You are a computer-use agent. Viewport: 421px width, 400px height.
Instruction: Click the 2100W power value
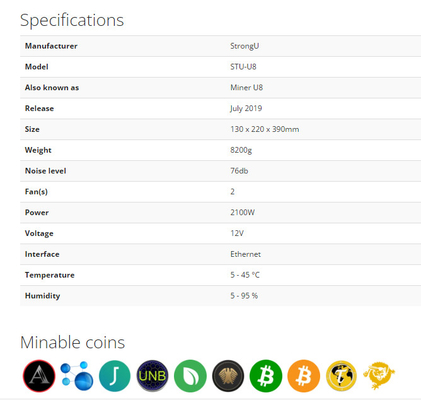[242, 213]
